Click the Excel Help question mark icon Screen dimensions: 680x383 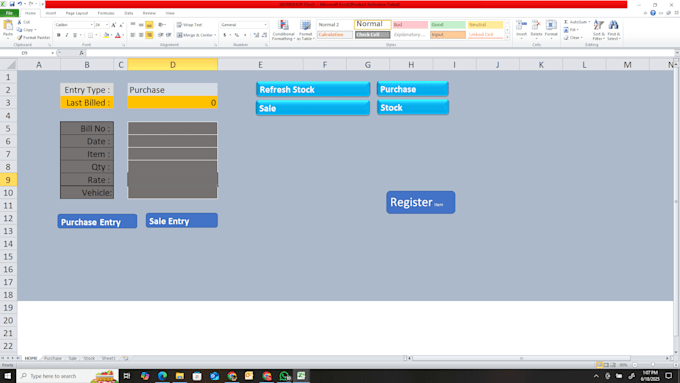653,13
